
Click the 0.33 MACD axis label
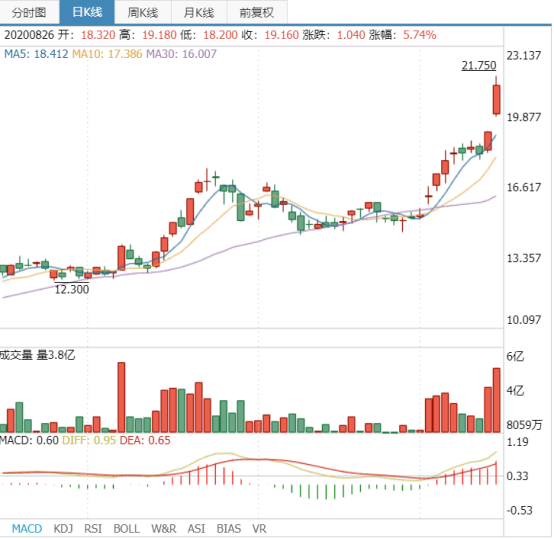(x=518, y=476)
